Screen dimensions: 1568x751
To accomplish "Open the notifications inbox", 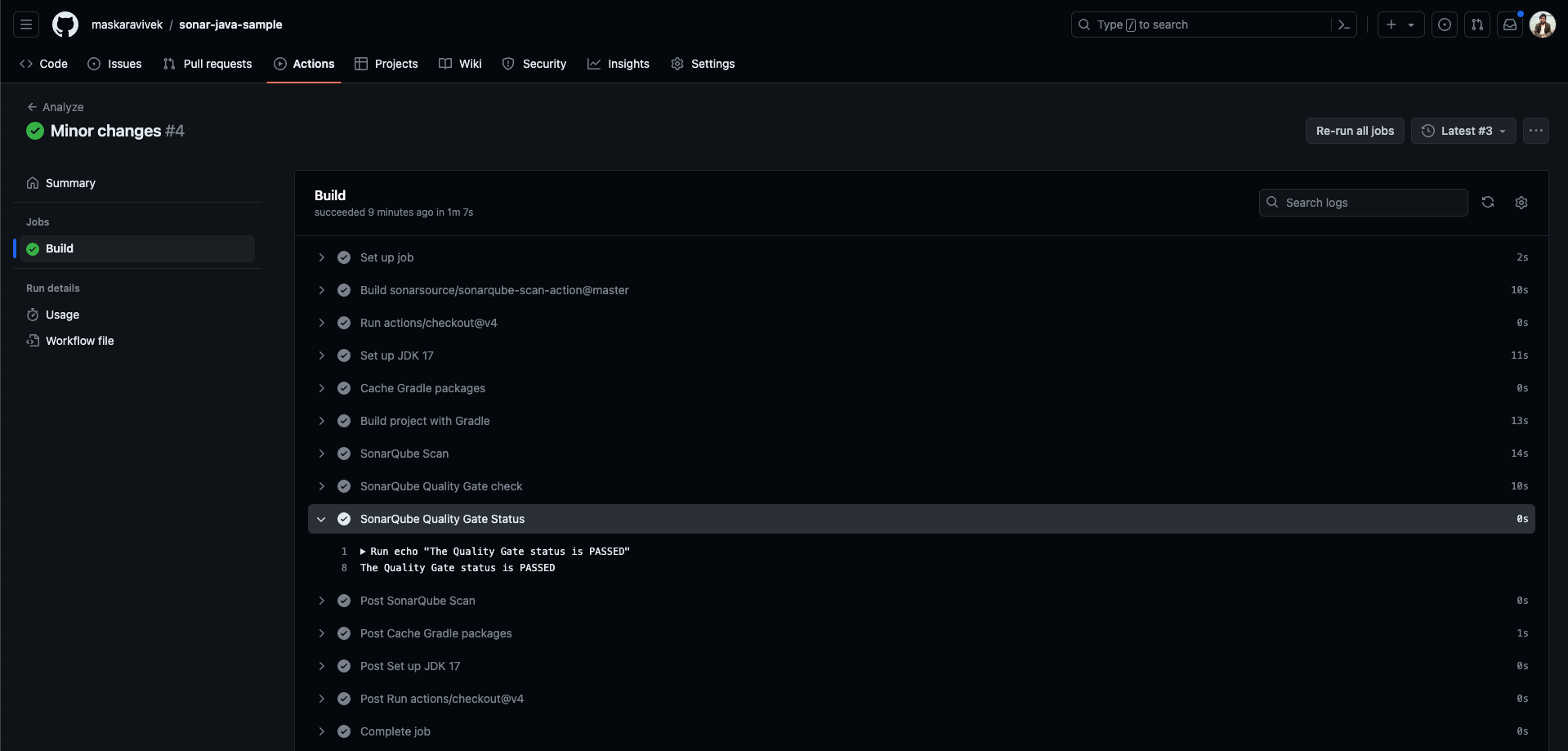I will pyautogui.click(x=1510, y=25).
